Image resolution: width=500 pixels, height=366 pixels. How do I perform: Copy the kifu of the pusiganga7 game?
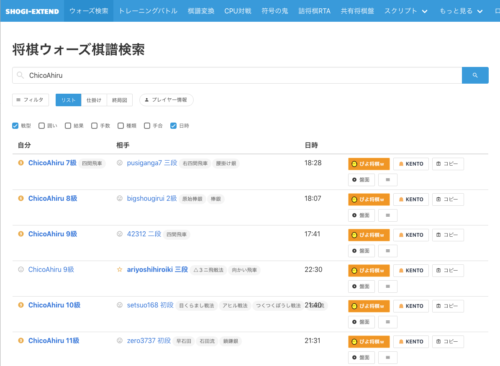click(x=448, y=164)
